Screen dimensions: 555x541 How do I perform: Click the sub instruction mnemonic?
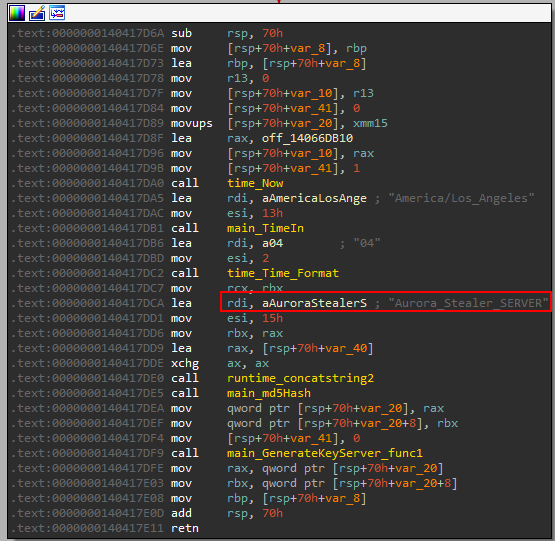click(181, 34)
